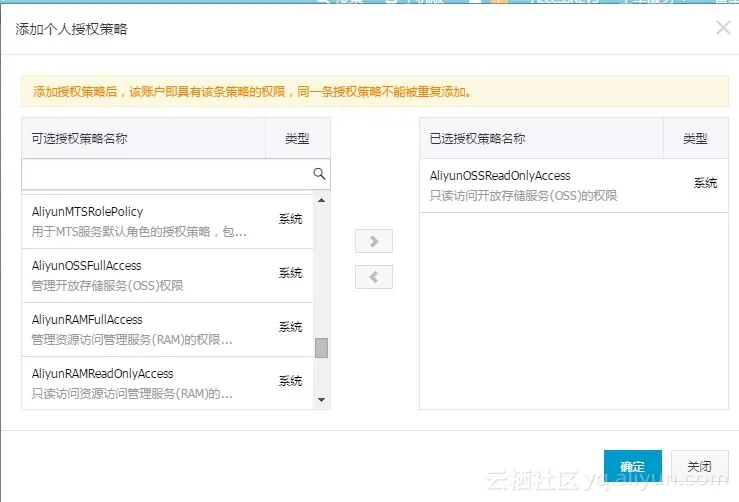739x502 pixels.
Task: Select the AliyunOSSFullAccess policy
Action: (x=167, y=276)
